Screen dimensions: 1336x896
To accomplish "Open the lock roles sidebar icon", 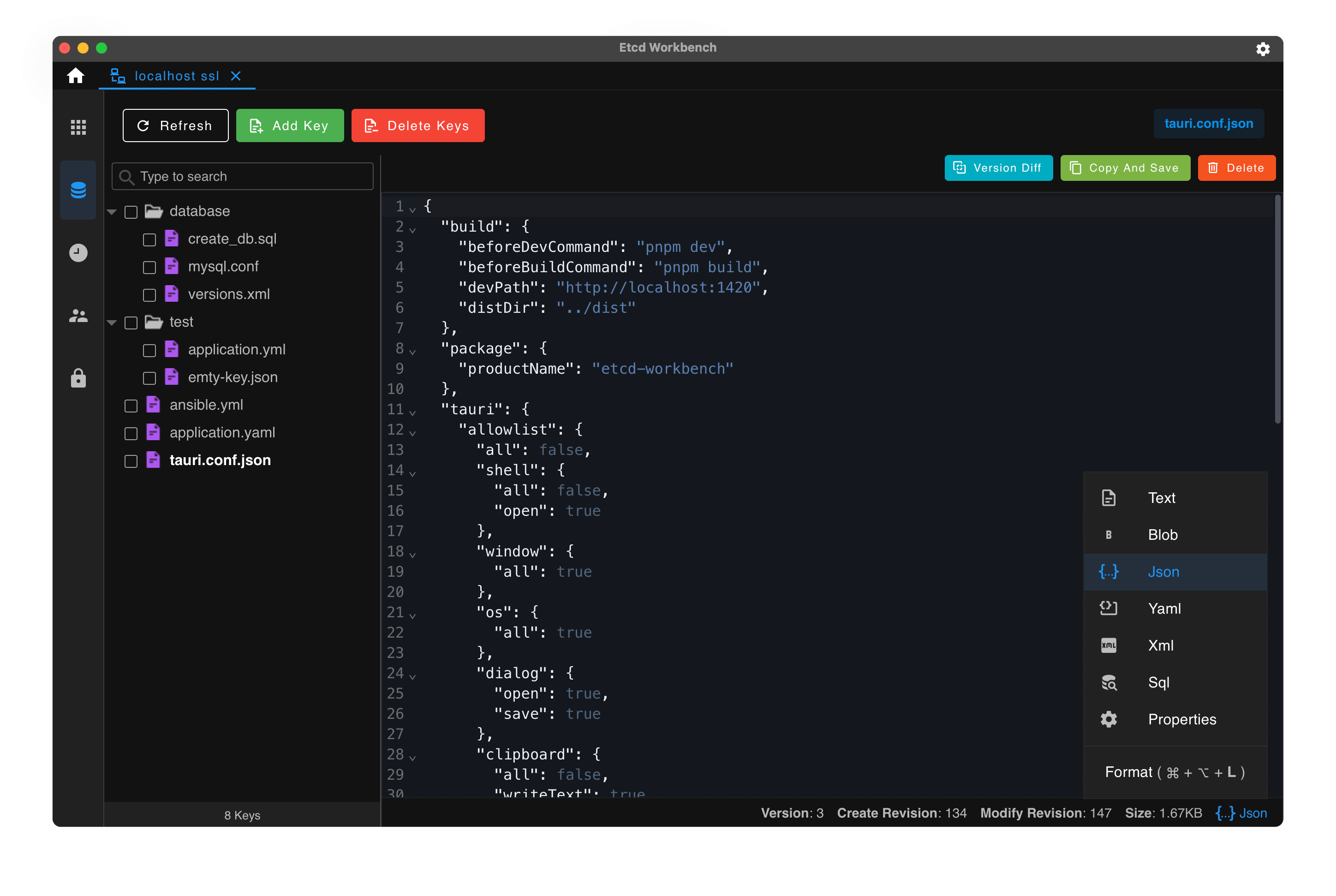I will coord(78,378).
